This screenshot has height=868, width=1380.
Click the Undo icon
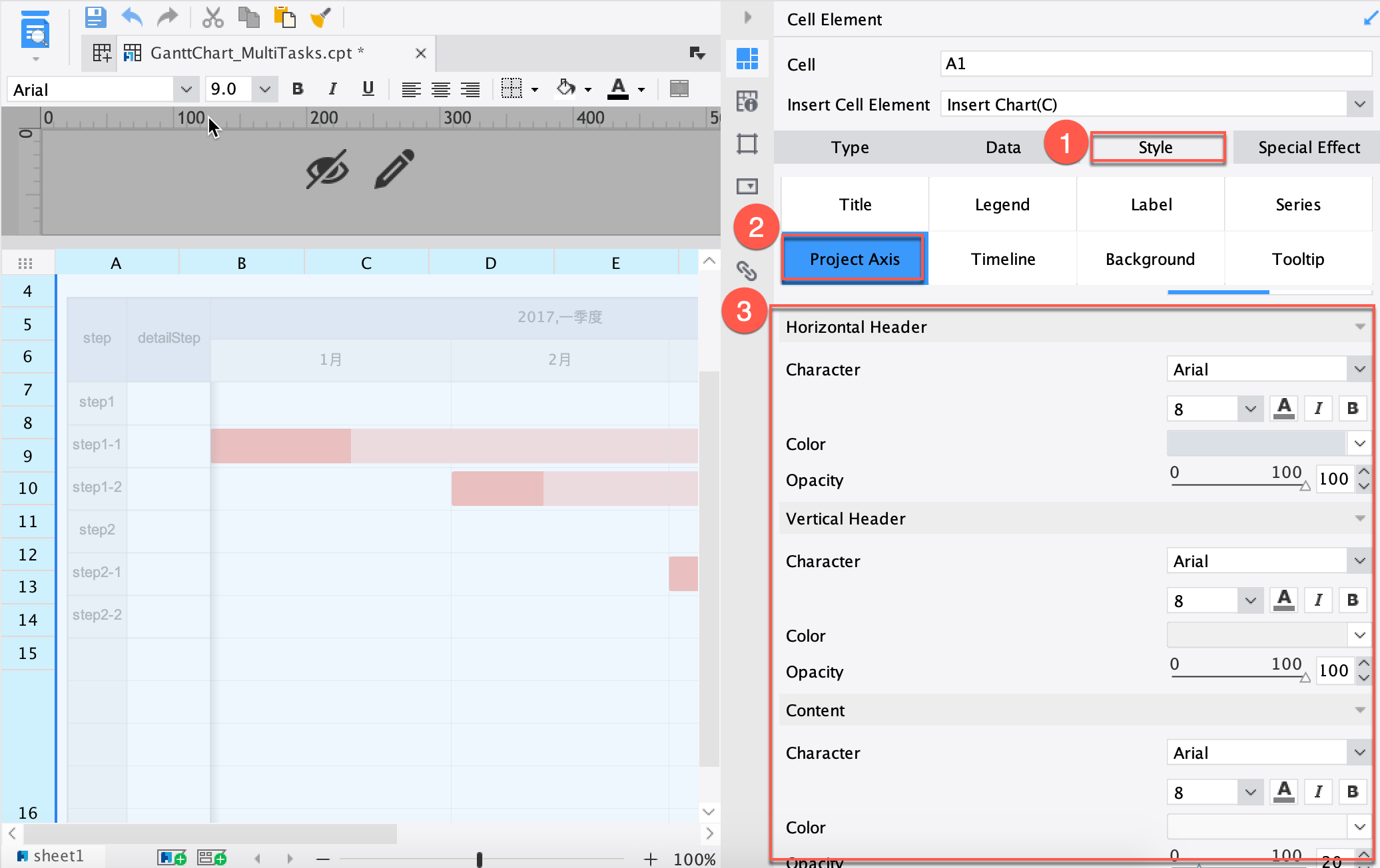(x=132, y=17)
